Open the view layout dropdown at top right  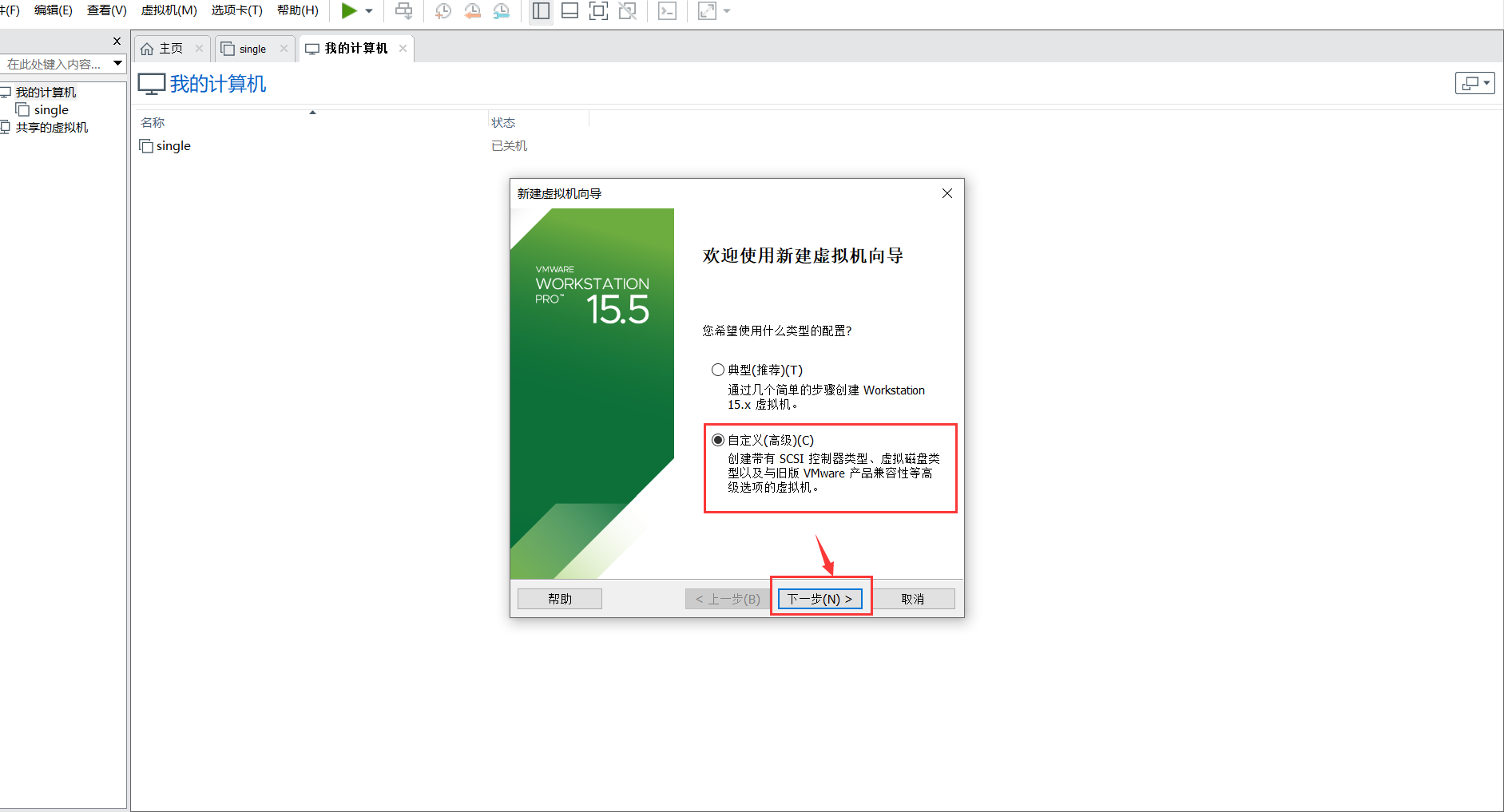(1474, 82)
